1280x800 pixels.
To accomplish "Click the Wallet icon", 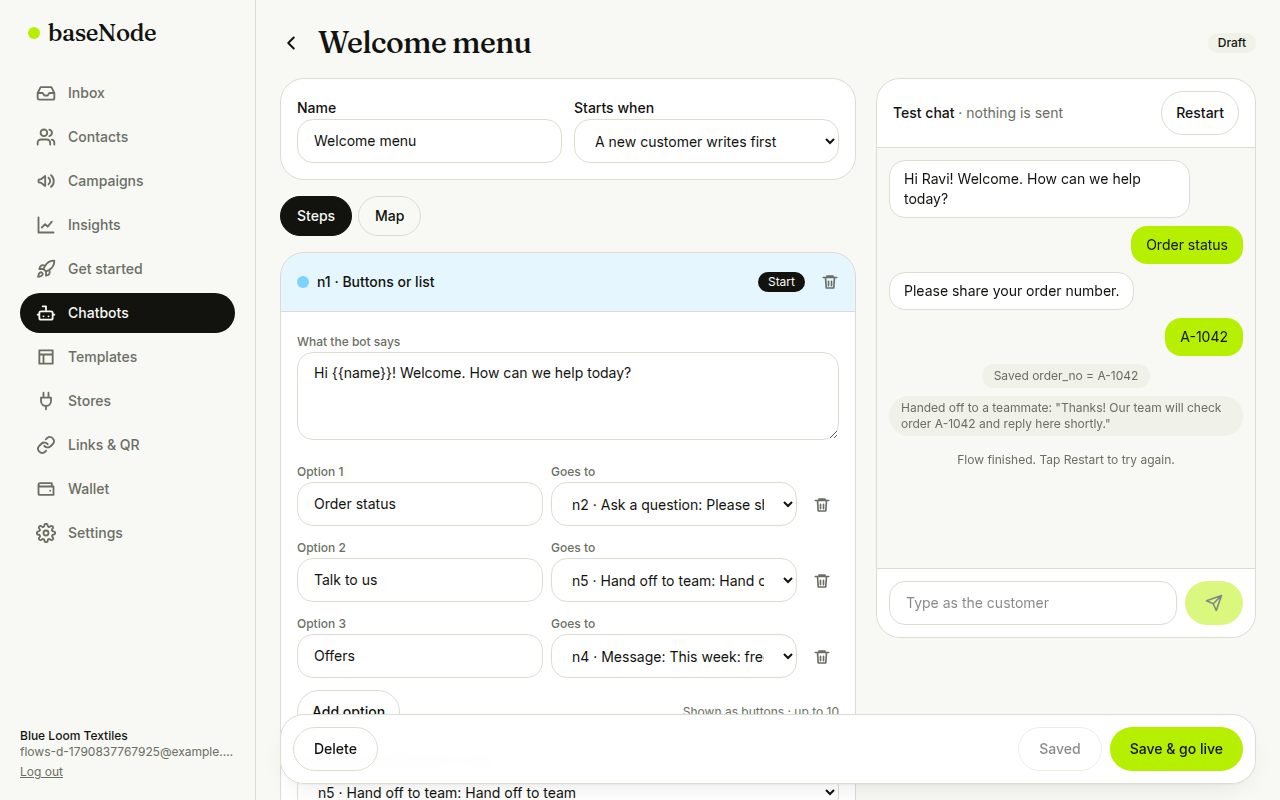I will coord(46,489).
